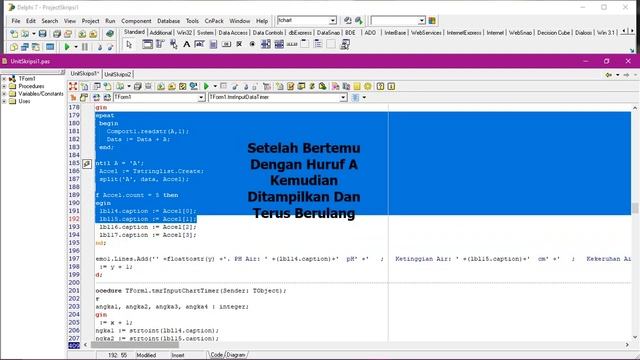Expand the Uses tree node
640x360 pixels.
pyautogui.click(x=4, y=101)
